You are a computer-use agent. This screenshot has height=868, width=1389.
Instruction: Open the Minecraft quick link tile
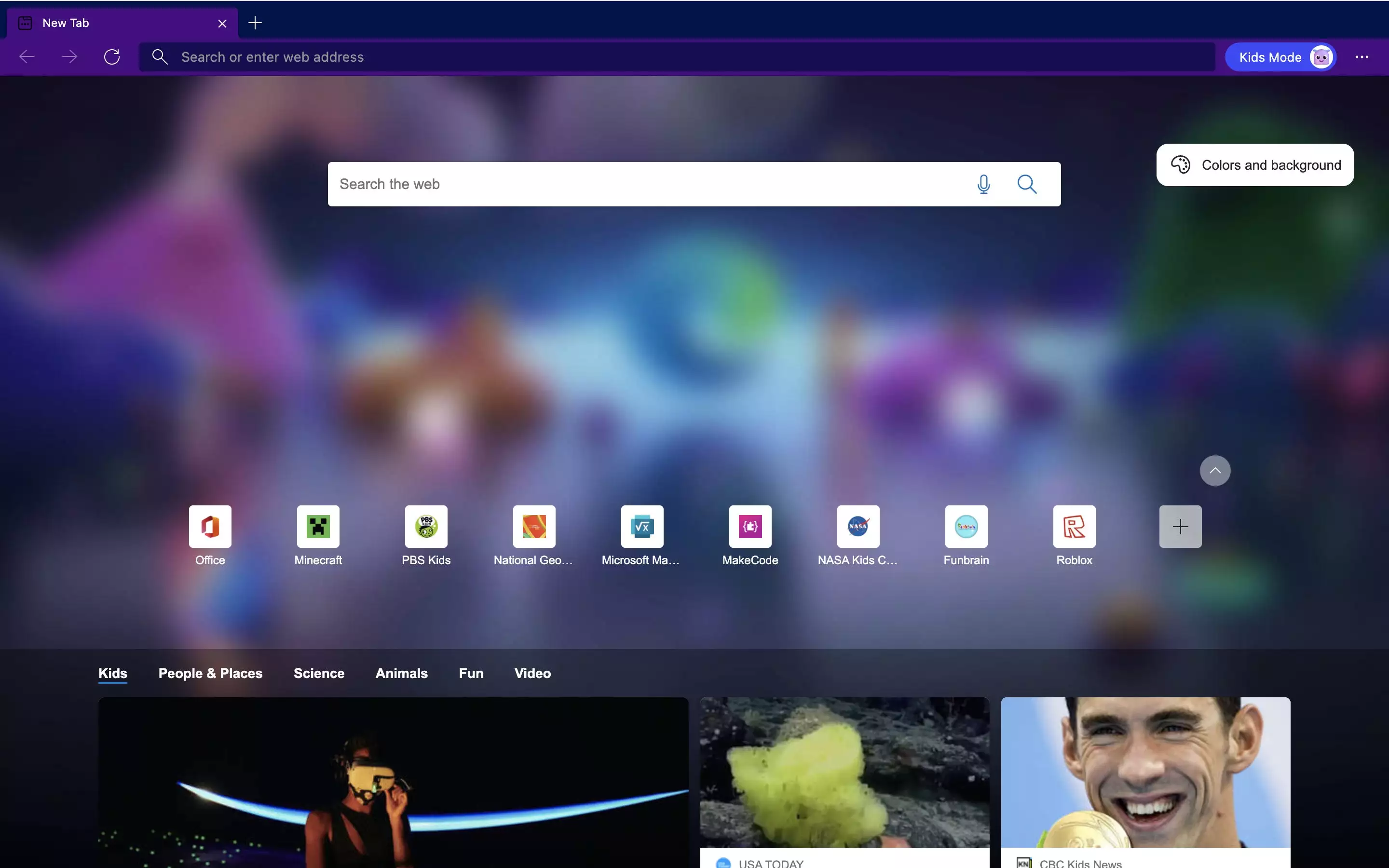click(318, 527)
